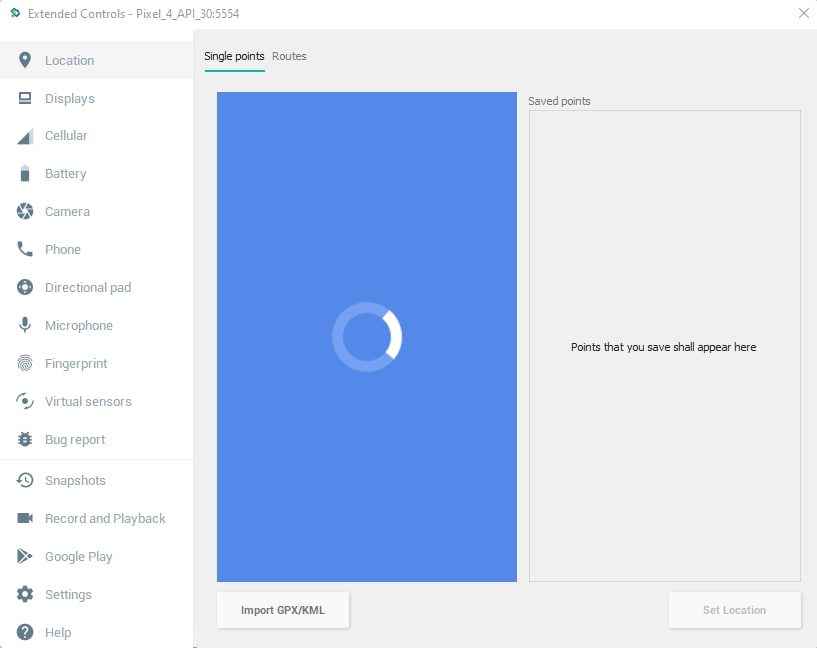Select the Battery label
Screen dimensions: 817x648
pos(66,173)
